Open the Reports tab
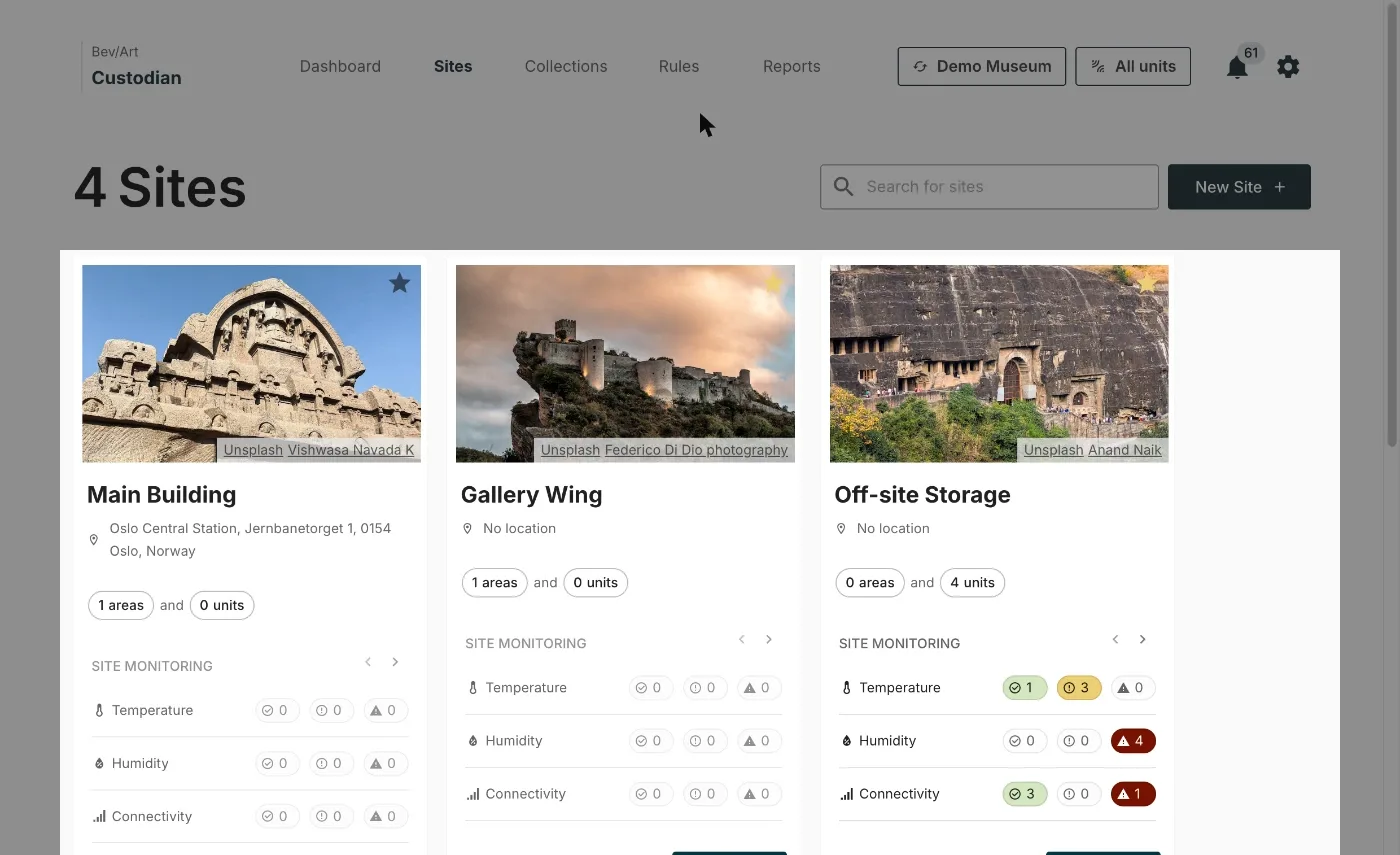The height and width of the screenshot is (855, 1400). [x=791, y=66]
